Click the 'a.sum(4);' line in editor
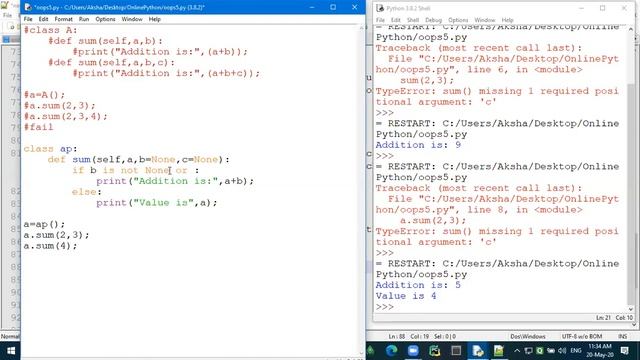 coord(50,246)
